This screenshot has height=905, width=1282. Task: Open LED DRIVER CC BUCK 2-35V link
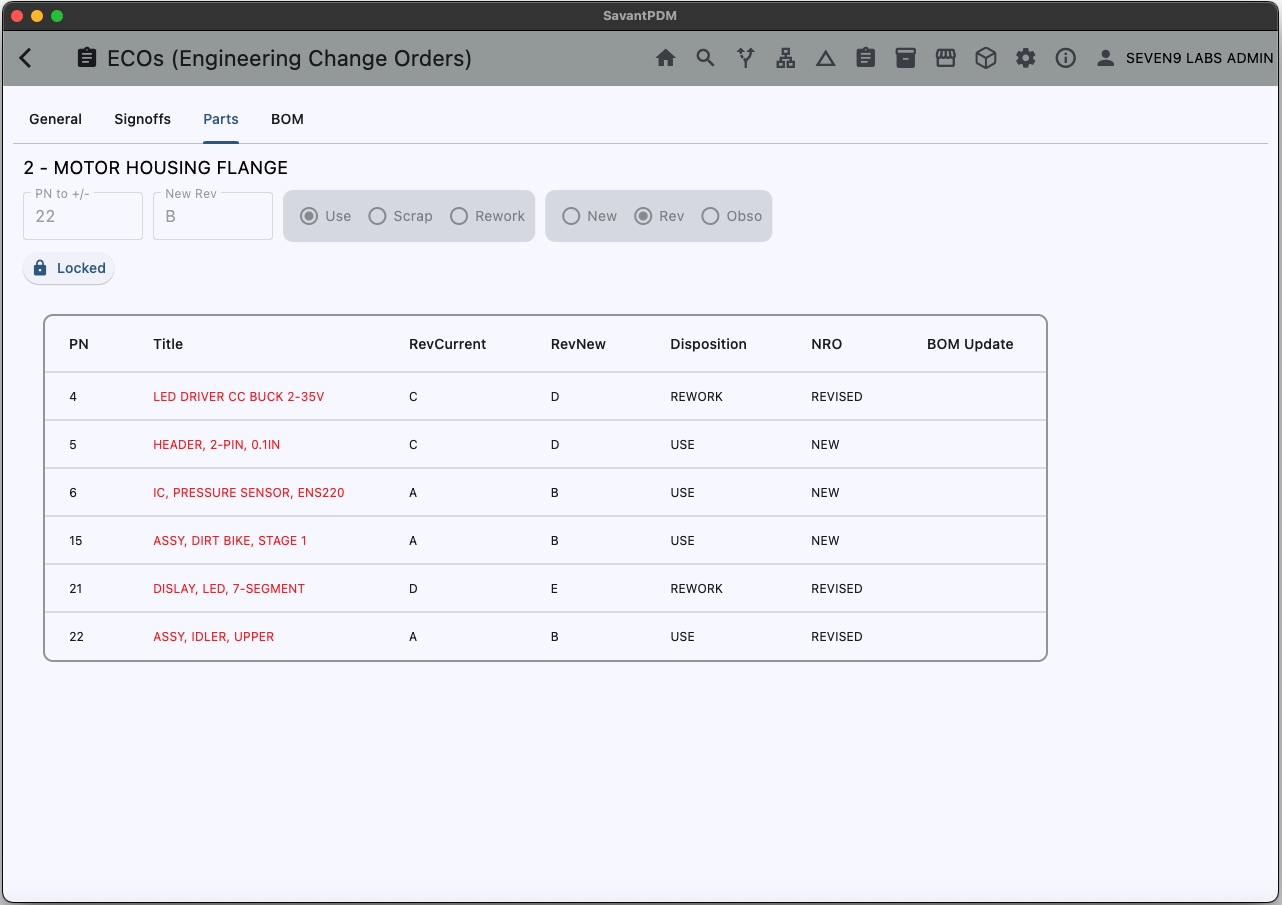[x=238, y=397]
